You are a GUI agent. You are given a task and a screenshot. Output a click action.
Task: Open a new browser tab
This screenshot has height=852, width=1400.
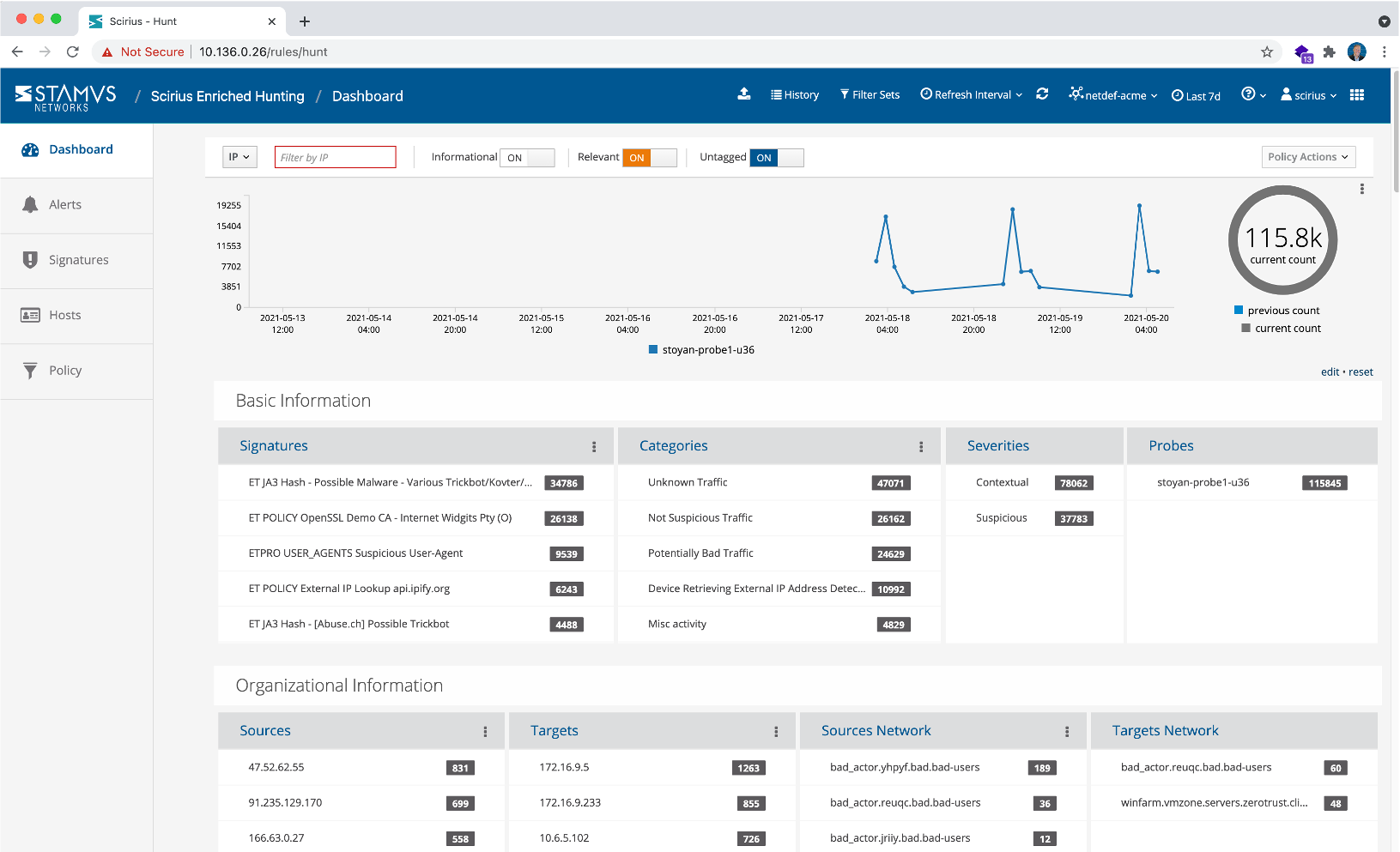click(305, 21)
